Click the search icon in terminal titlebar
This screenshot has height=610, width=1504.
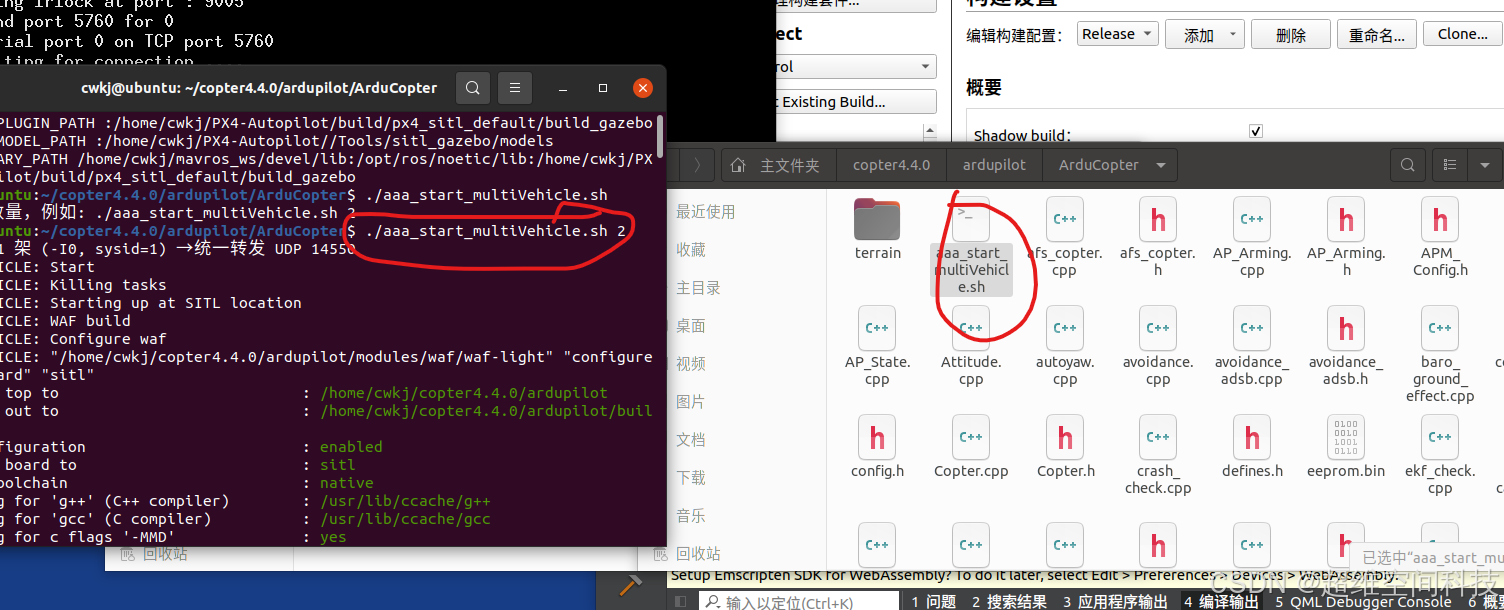[x=472, y=88]
